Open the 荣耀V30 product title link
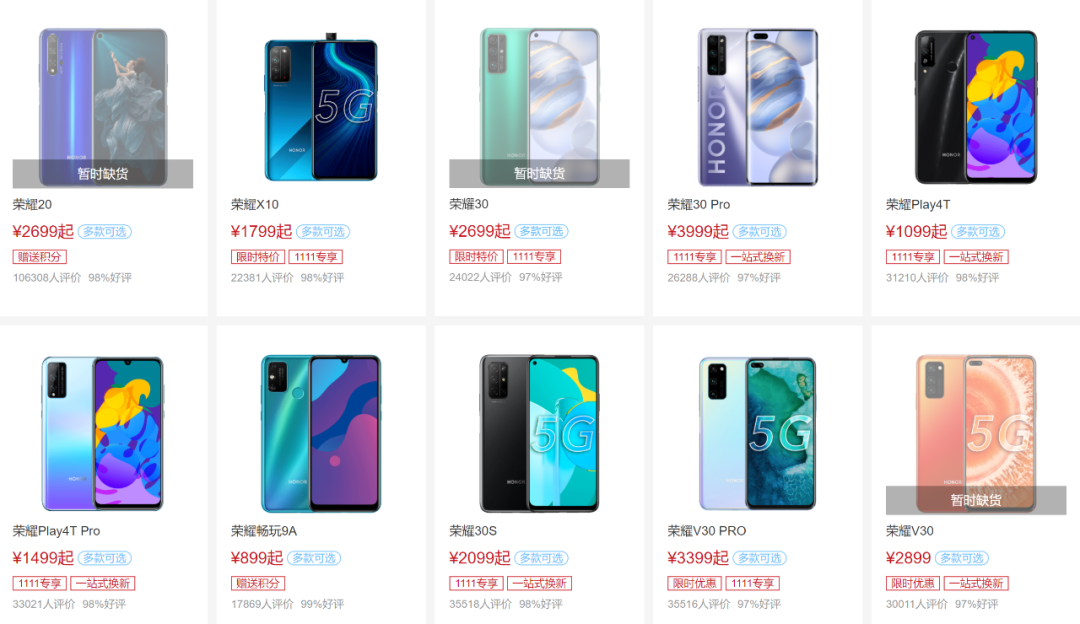The image size is (1080, 624). [x=910, y=531]
